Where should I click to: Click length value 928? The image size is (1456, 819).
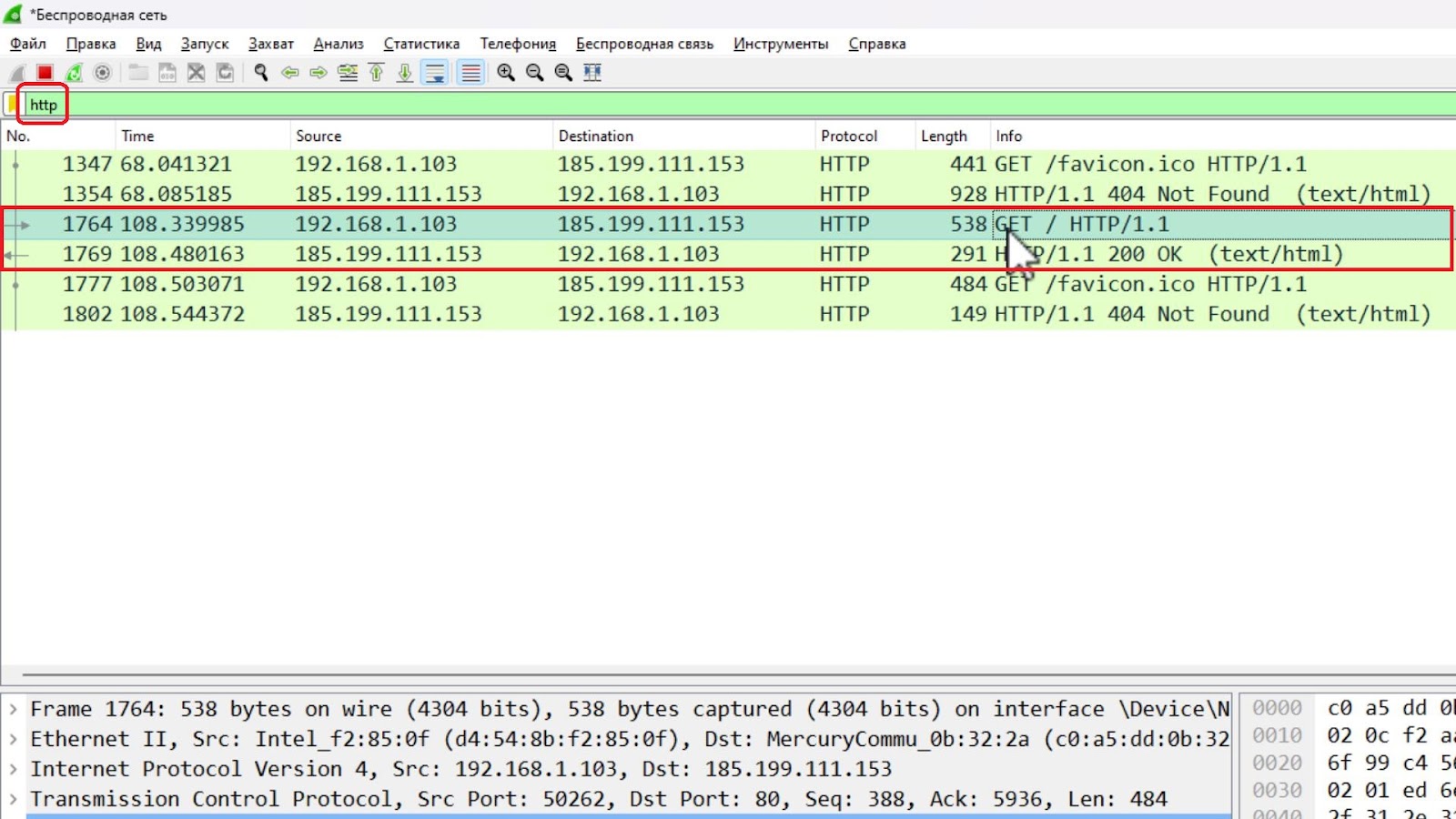tap(968, 194)
